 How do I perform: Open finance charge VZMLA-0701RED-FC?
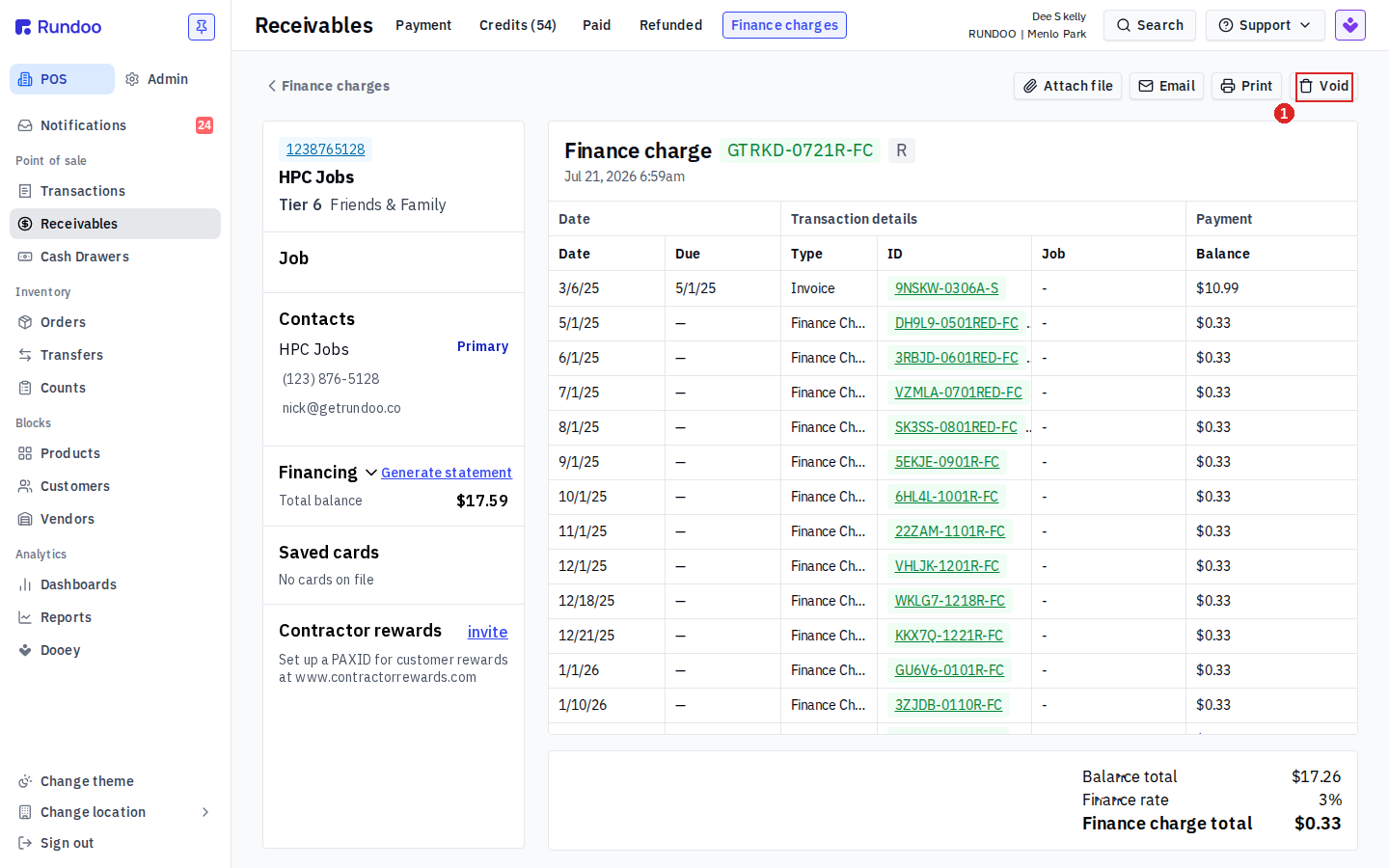point(958,393)
